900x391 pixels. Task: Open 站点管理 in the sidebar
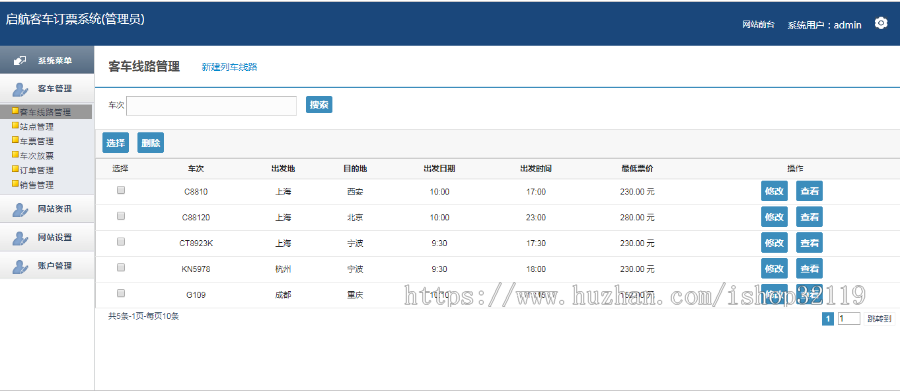(x=37, y=126)
